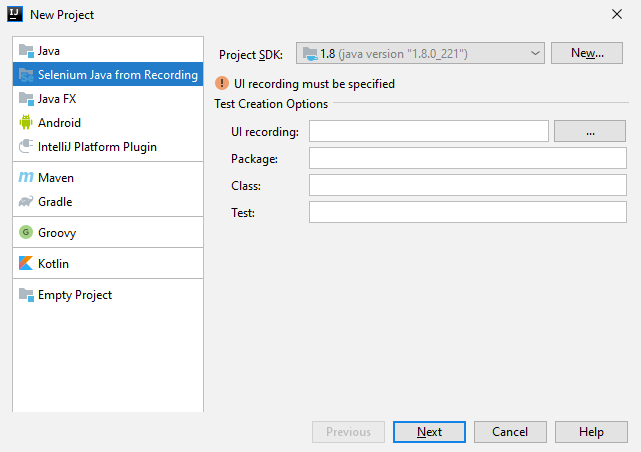Click the Cancel button
The image size is (641, 452).
[510, 432]
